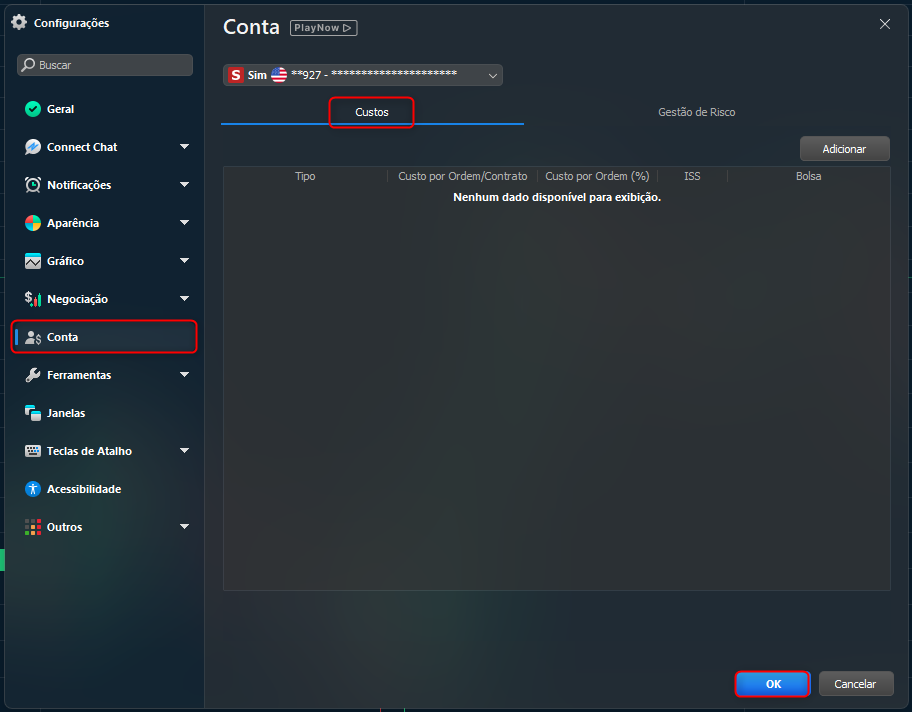912x712 pixels.
Task: Open the account selection dropdown
Action: 363,75
